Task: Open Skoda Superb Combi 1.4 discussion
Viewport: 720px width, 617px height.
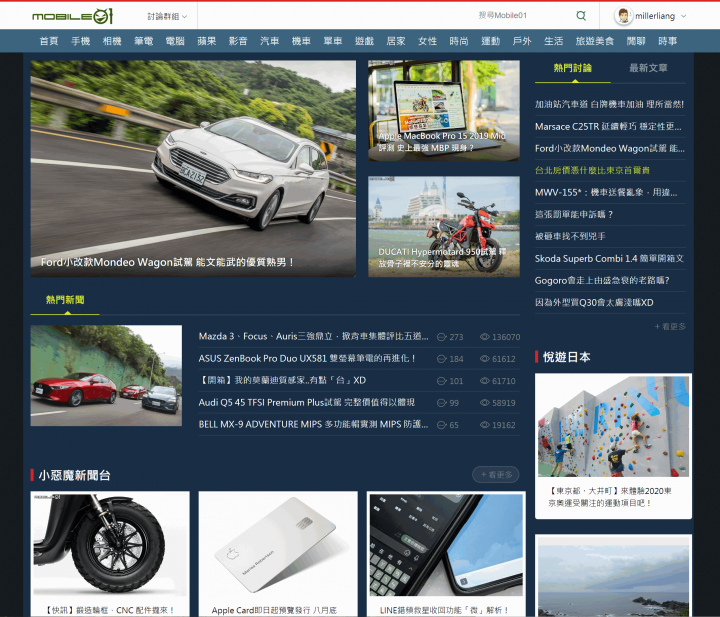Action: point(609,259)
